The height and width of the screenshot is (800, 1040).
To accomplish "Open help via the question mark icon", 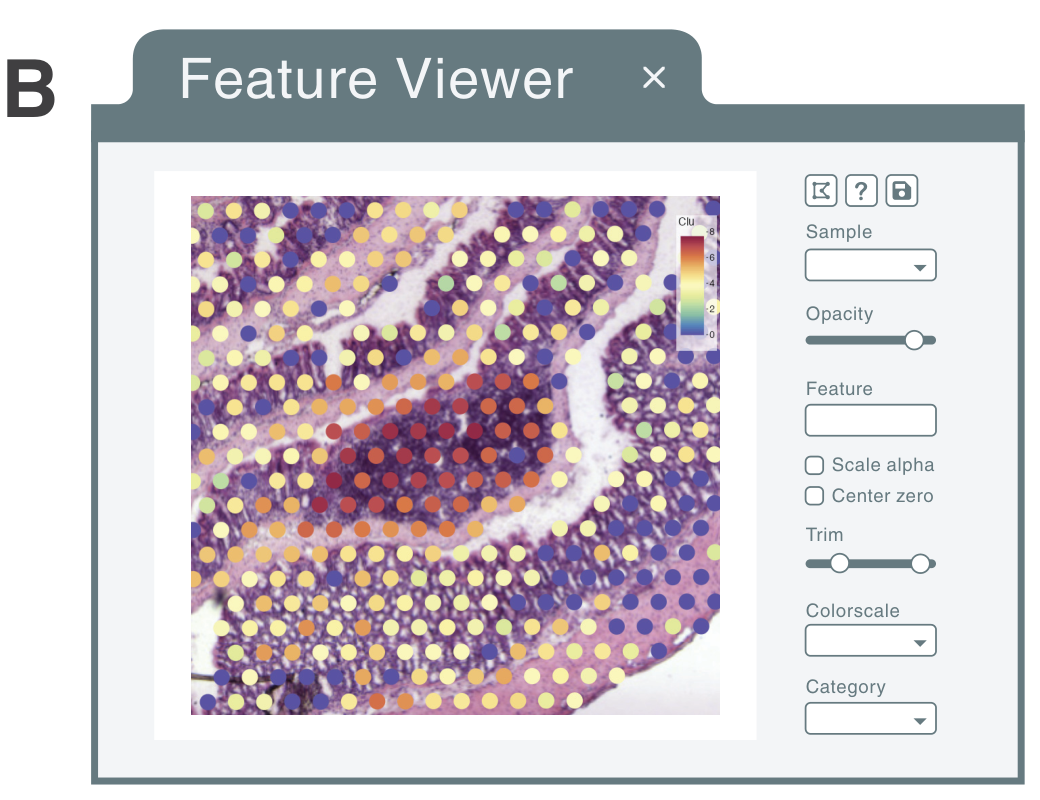I will [x=861, y=190].
